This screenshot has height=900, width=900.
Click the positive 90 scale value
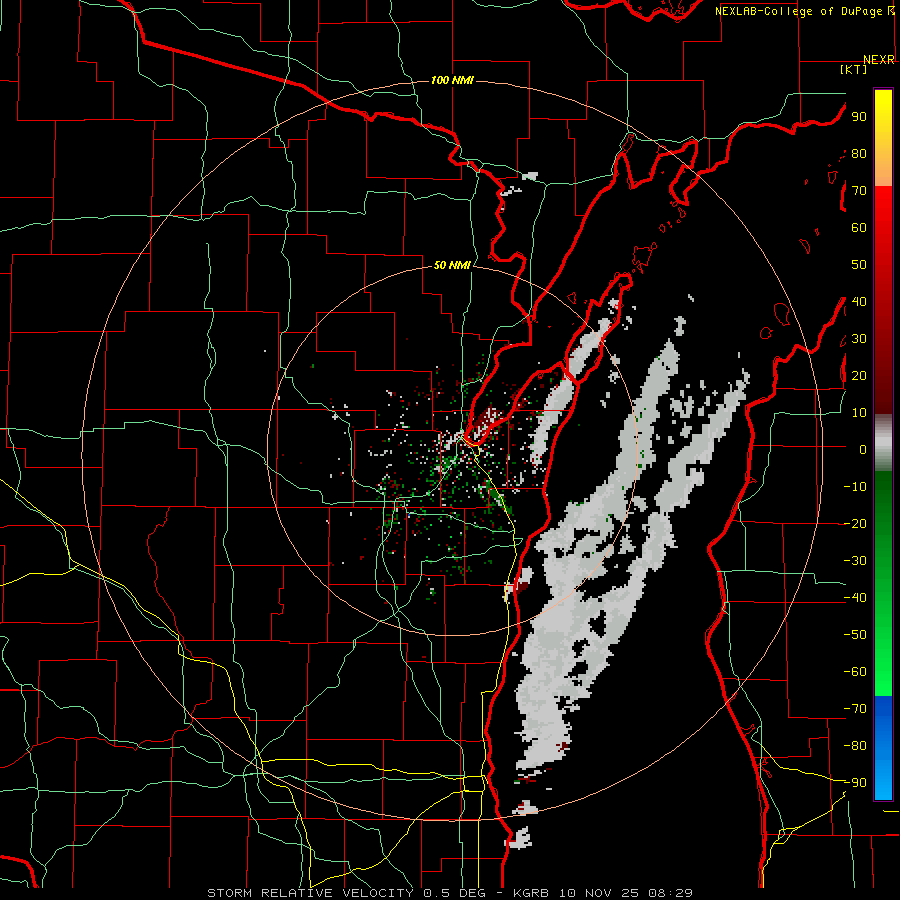[x=859, y=117]
